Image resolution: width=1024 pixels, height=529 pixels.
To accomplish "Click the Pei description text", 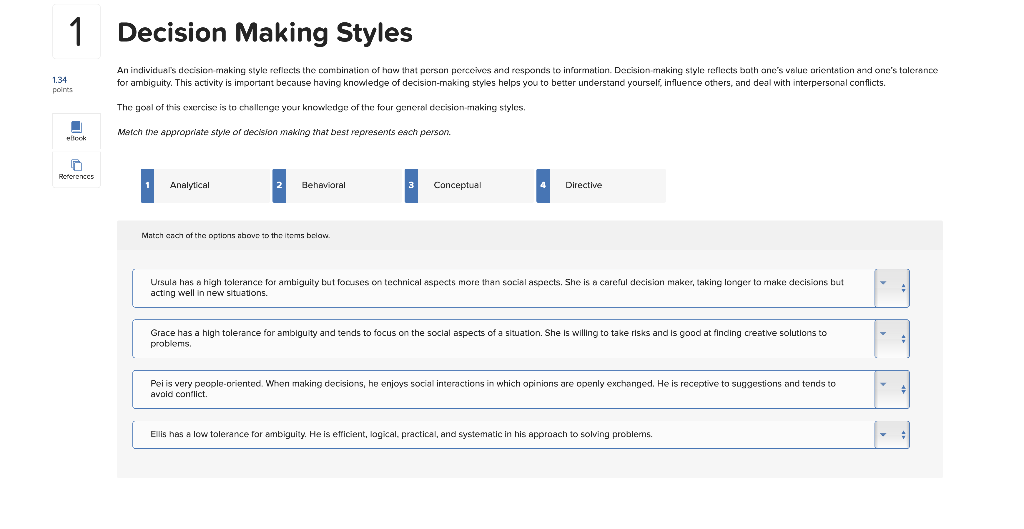I will pyautogui.click(x=492, y=389).
